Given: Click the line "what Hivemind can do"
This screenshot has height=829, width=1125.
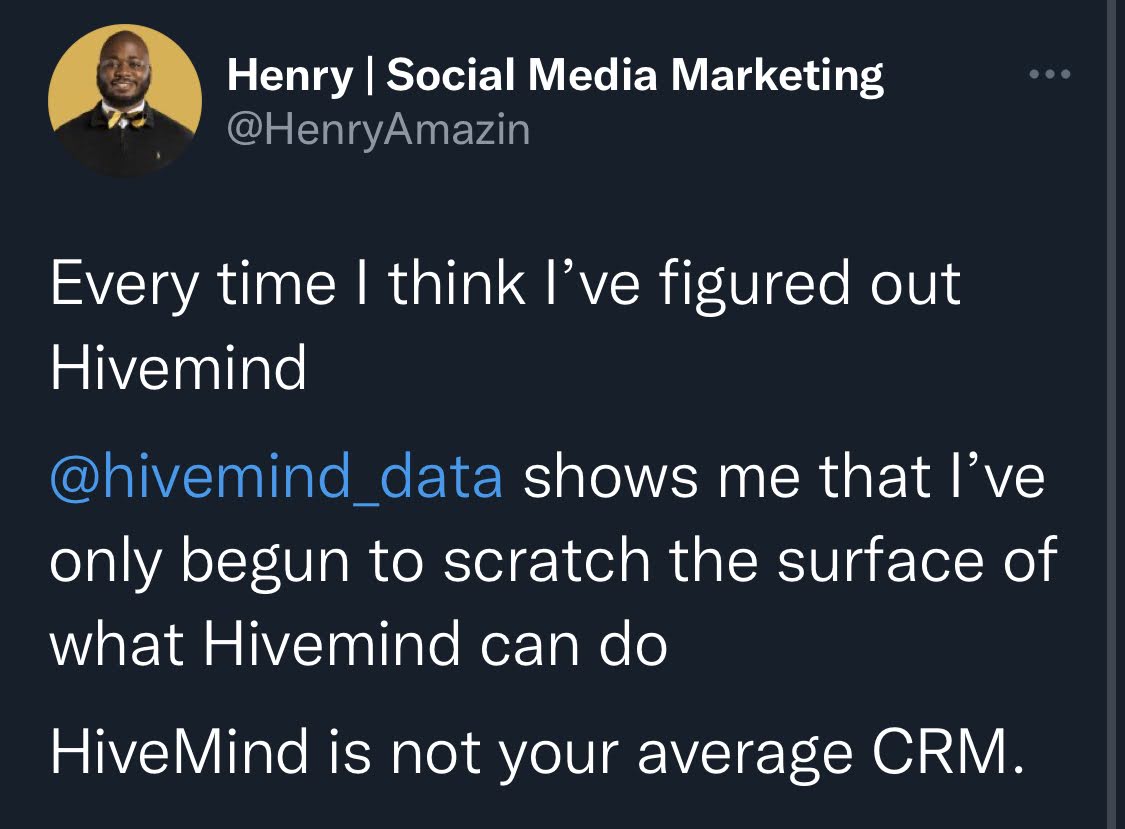Looking at the screenshot, I should click(x=359, y=643).
